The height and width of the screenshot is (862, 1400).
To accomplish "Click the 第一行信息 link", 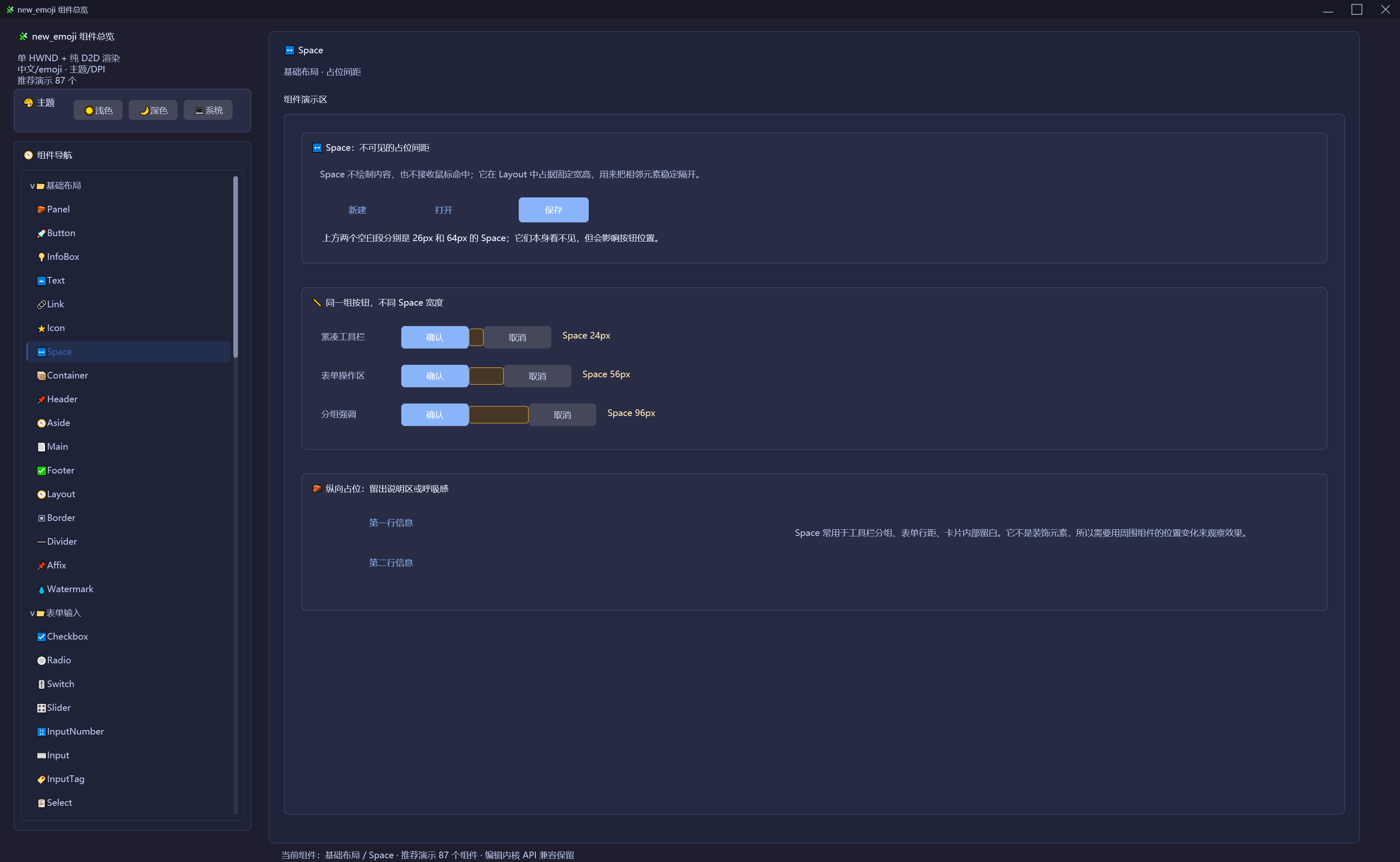I will [x=391, y=522].
